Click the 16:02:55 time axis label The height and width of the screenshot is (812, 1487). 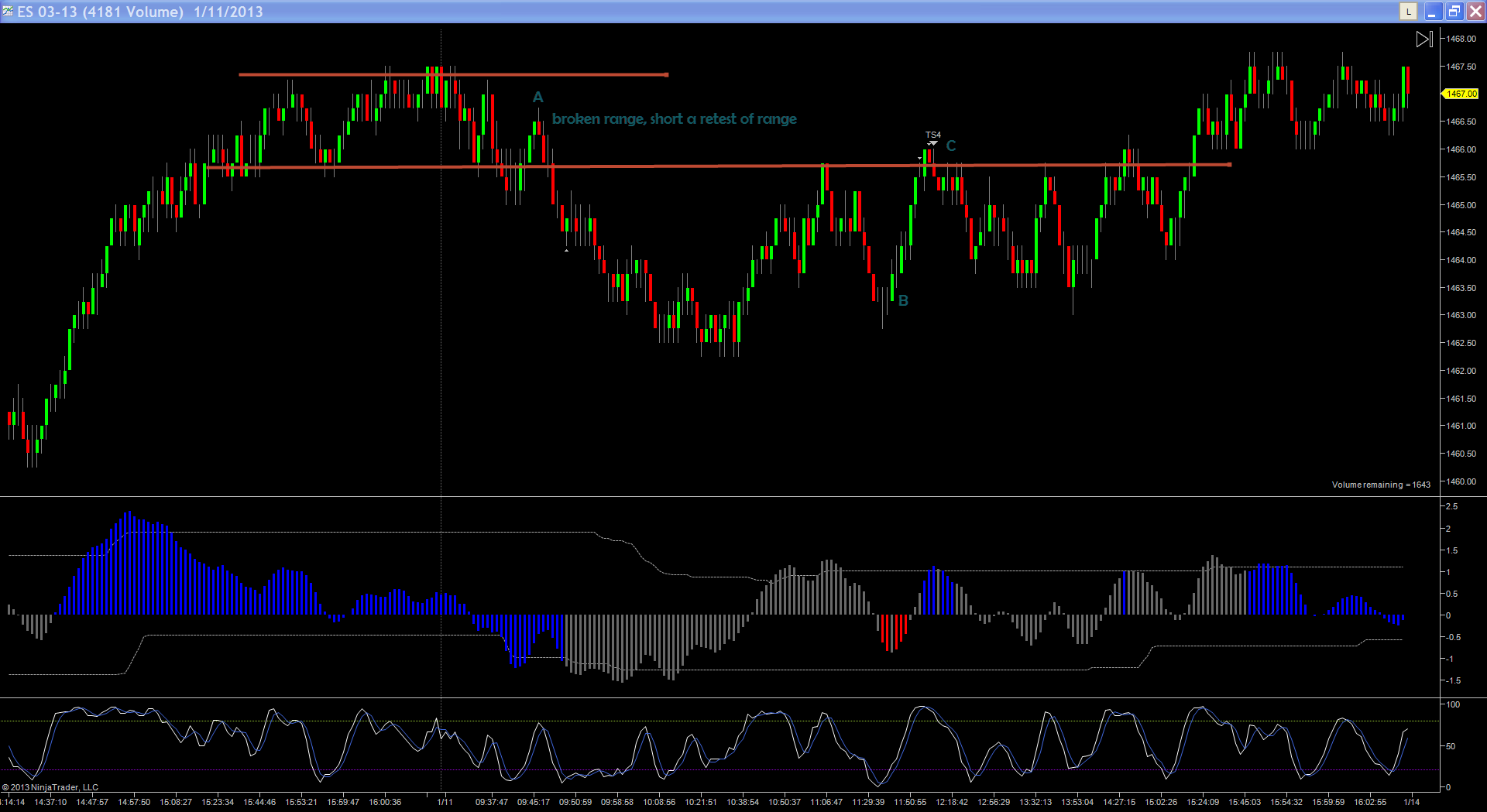[x=1370, y=802]
